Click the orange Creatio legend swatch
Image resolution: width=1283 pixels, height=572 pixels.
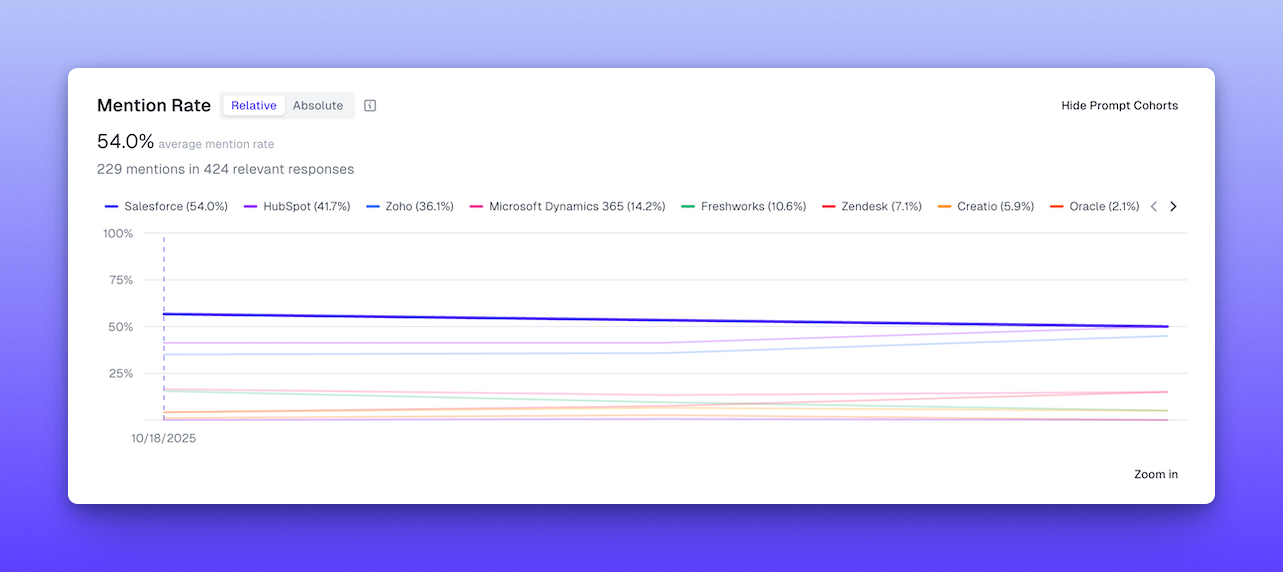[x=945, y=207]
